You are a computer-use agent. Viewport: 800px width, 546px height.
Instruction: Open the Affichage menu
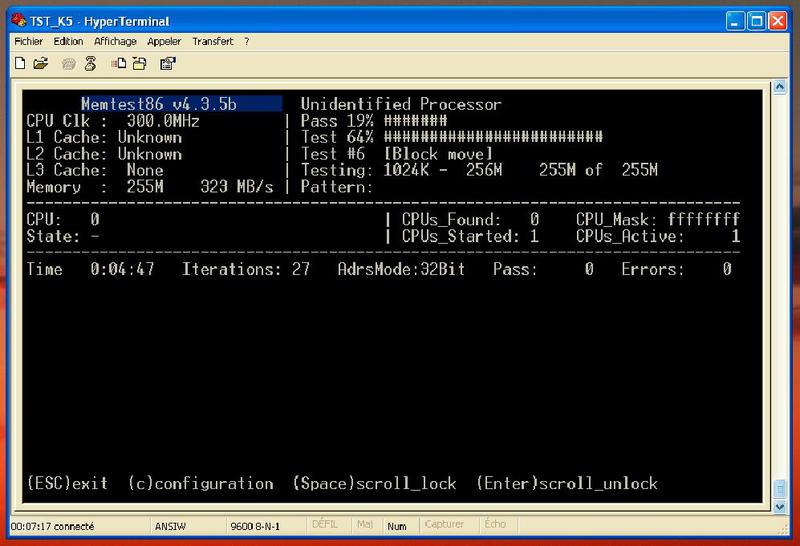(115, 41)
